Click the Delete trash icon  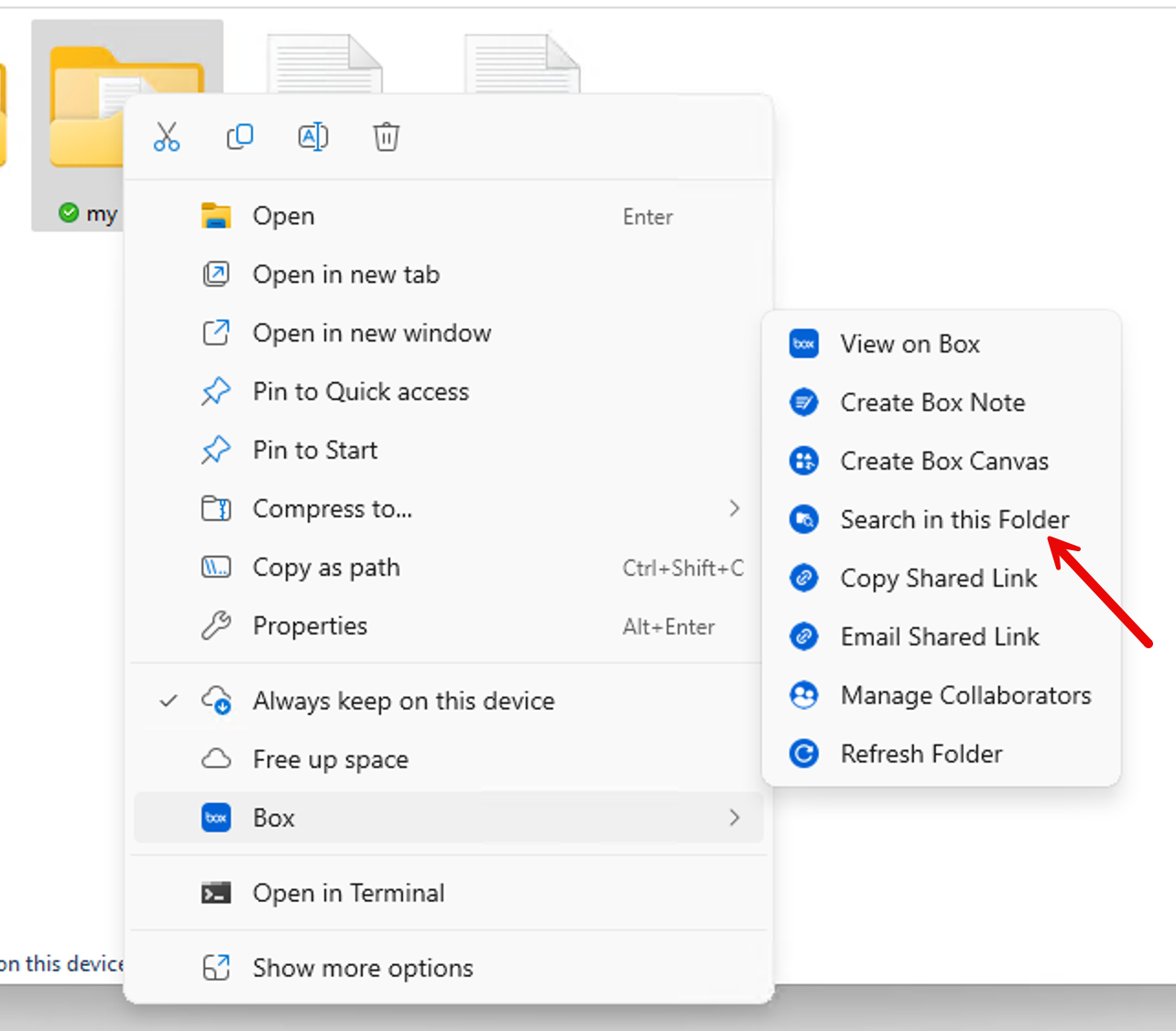pos(386,136)
